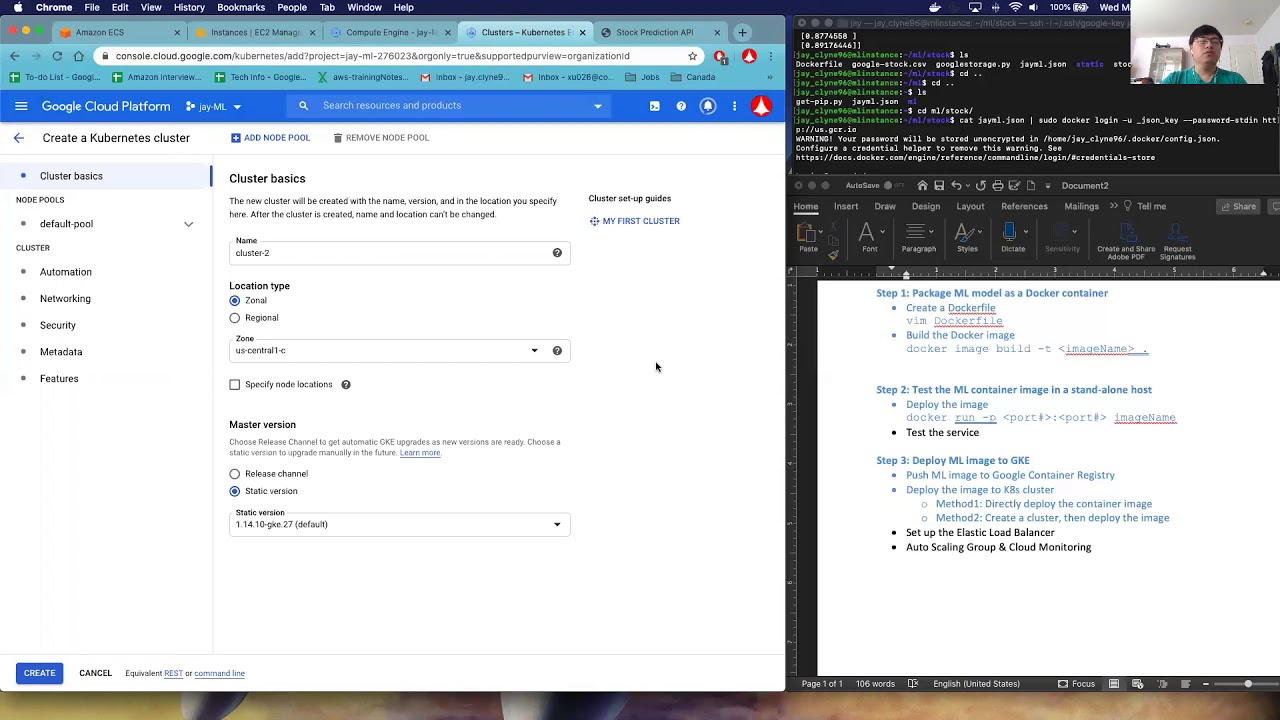Click the CREATE button
This screenshot has height=720, width=1280.
point(40,673)
